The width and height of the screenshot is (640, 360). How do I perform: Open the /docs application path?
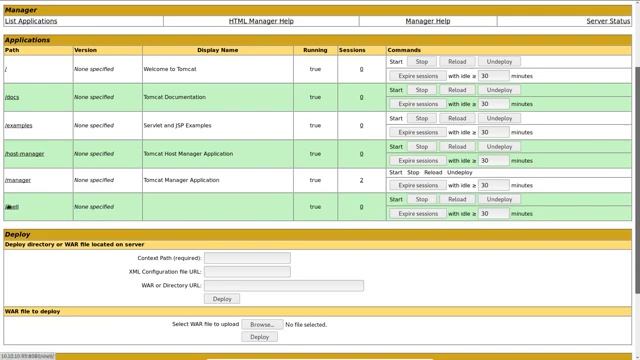12,97
